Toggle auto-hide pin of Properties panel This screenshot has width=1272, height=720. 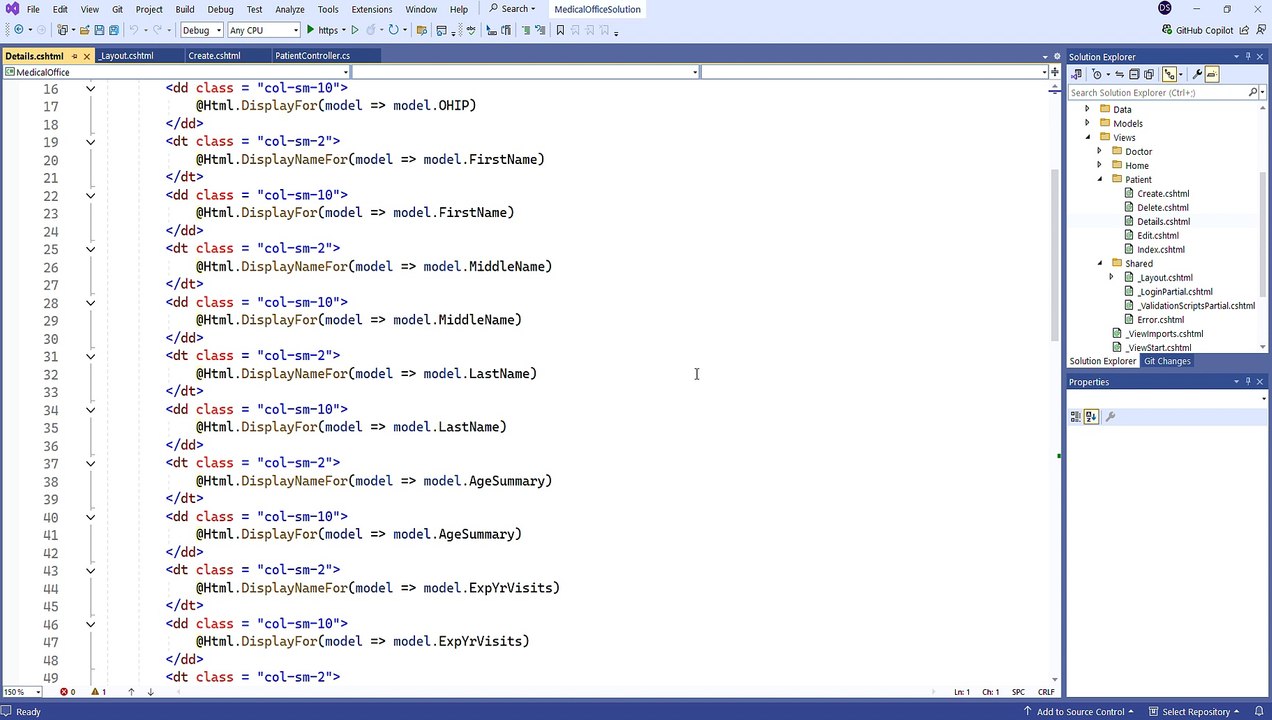[1248, 382]
